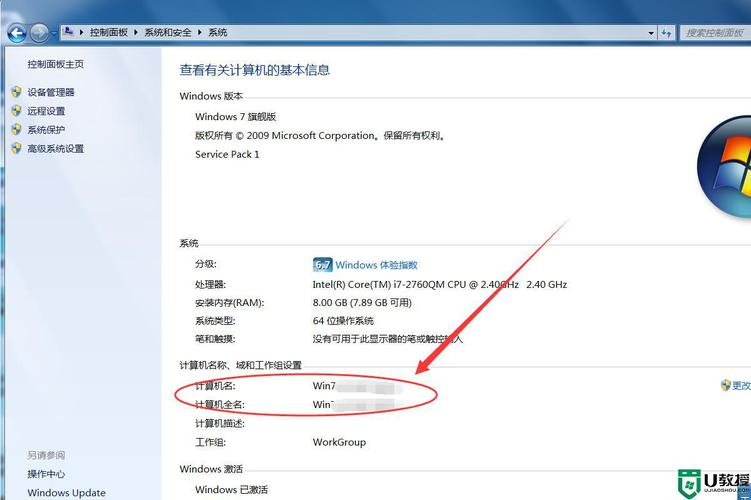Click the 8.00 GB memory value
This screenshot has width=751, height=500.
coord(362,303)
